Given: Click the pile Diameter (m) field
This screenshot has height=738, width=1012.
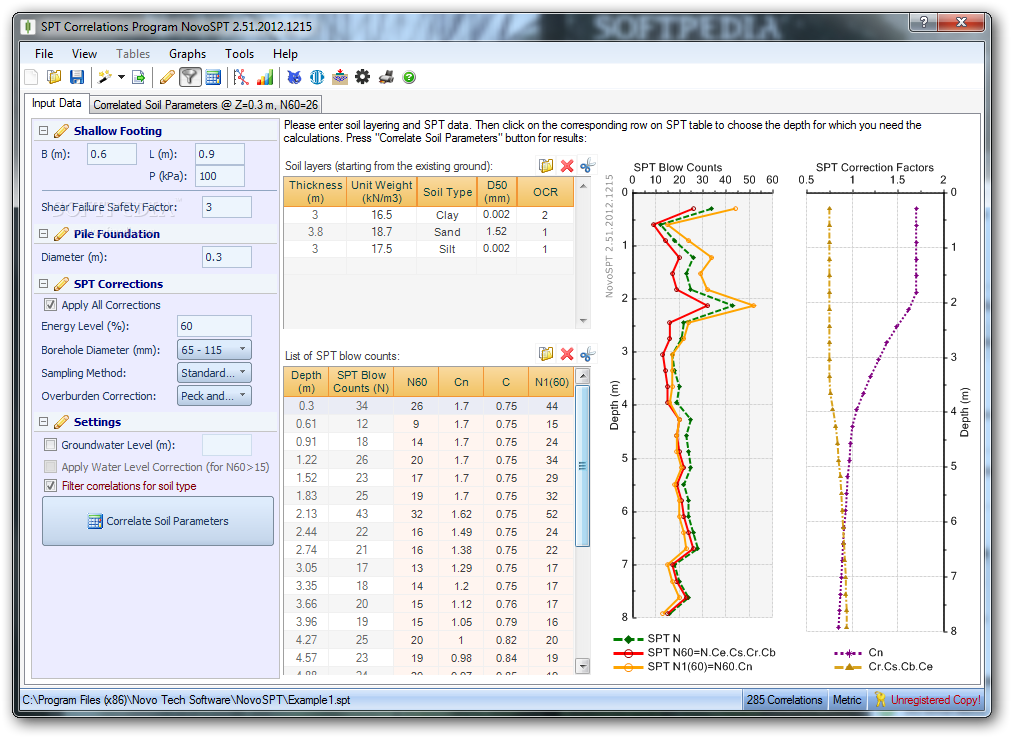Looking at the screenshot, I should [227, 257].
